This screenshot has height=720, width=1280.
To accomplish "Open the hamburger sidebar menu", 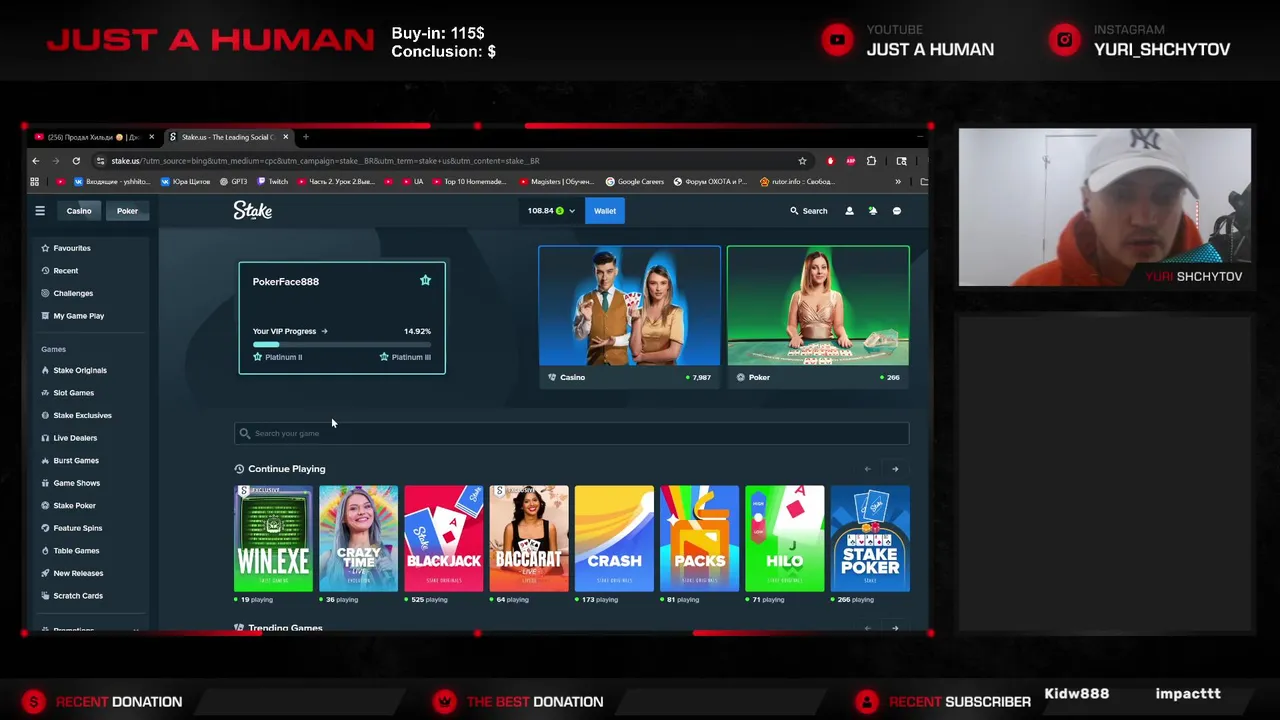I will coord(40,211).
